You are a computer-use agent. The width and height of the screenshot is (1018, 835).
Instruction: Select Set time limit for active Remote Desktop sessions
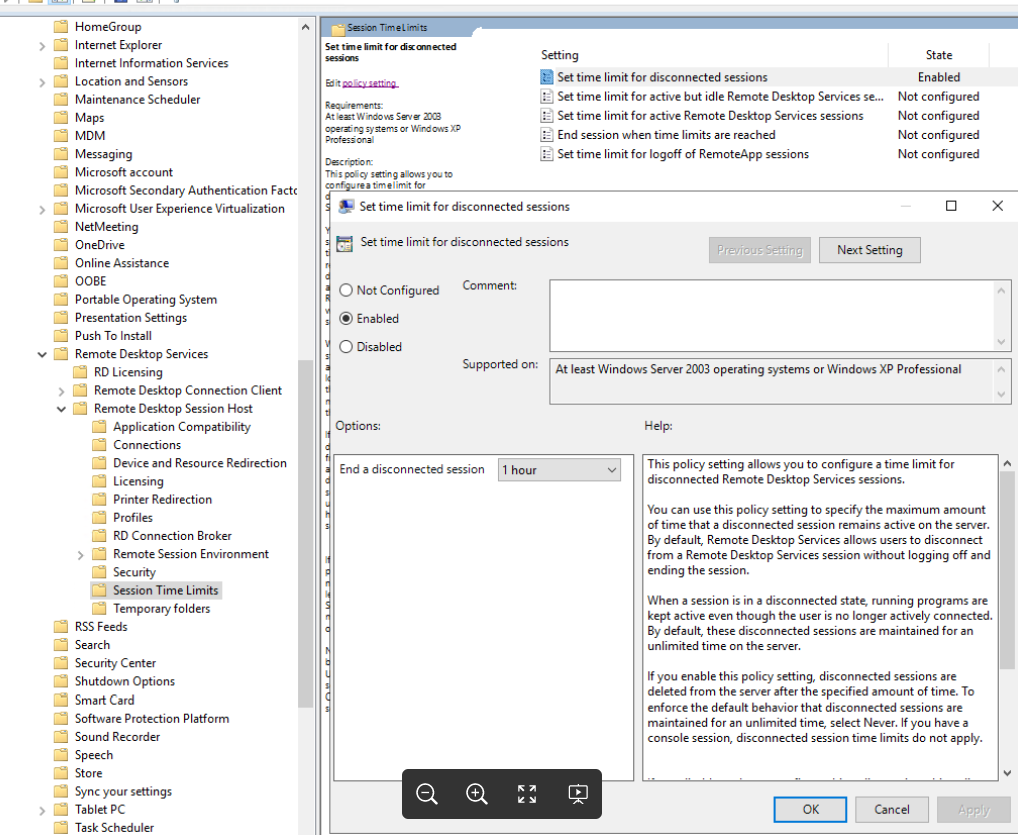(710, 116)
